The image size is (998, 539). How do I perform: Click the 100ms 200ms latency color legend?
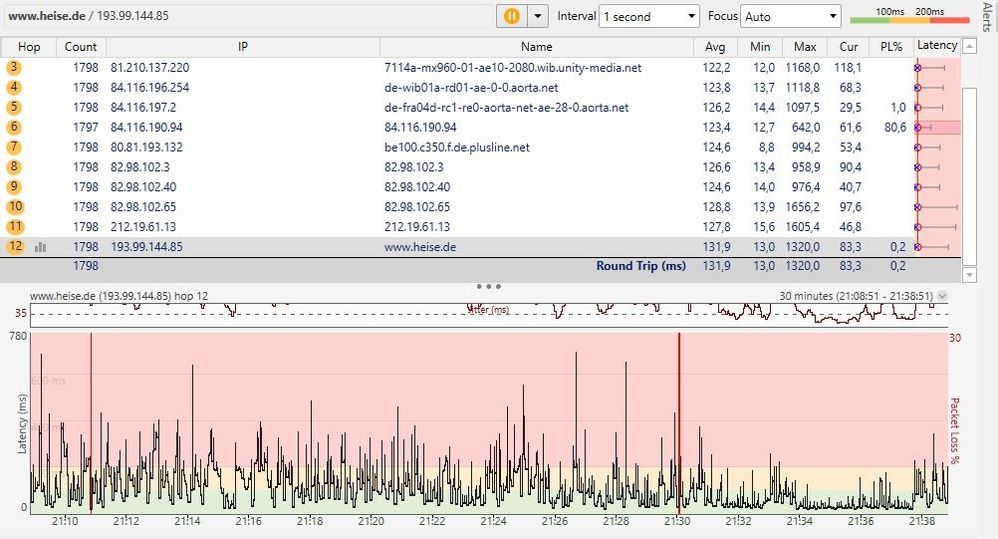point(910,15)
